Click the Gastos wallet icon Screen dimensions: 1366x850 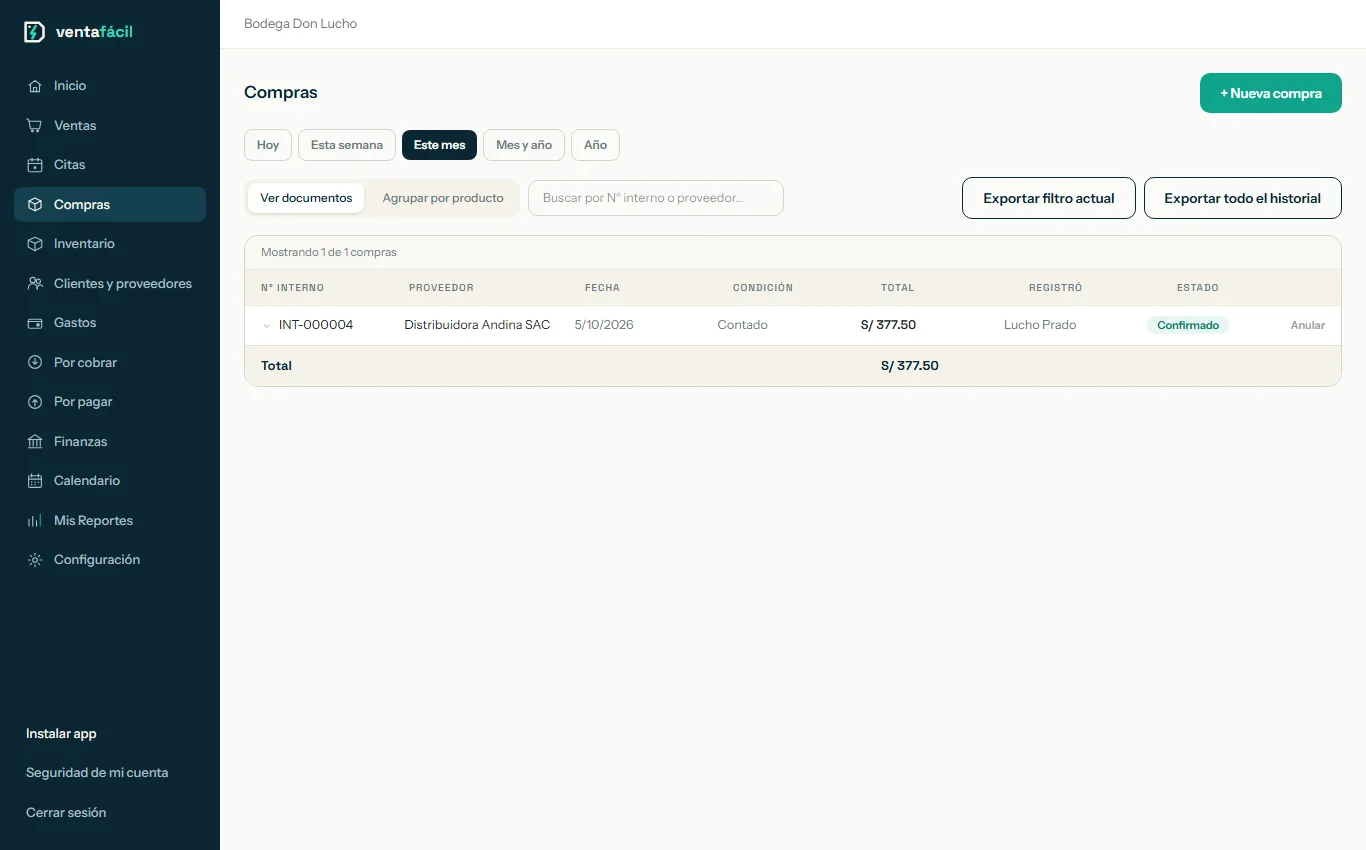[x=35, y=323]
